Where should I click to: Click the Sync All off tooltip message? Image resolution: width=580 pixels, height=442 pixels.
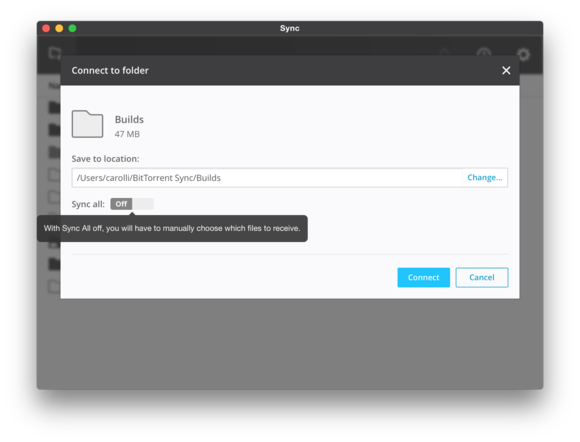[172, 228]
